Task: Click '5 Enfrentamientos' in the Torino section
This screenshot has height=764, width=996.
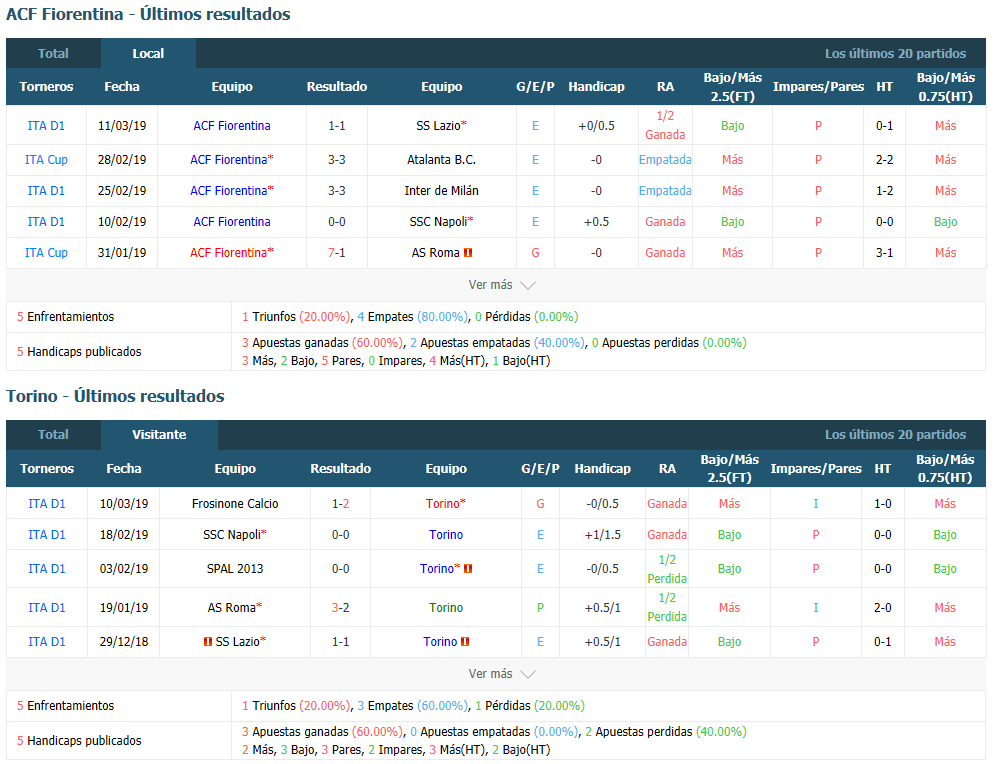Action: click(x=65, y=706)
